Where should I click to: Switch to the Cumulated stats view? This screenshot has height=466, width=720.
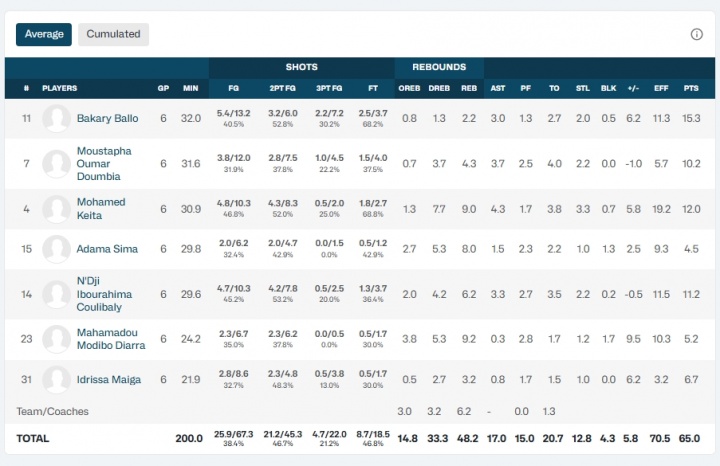point(113,34)
